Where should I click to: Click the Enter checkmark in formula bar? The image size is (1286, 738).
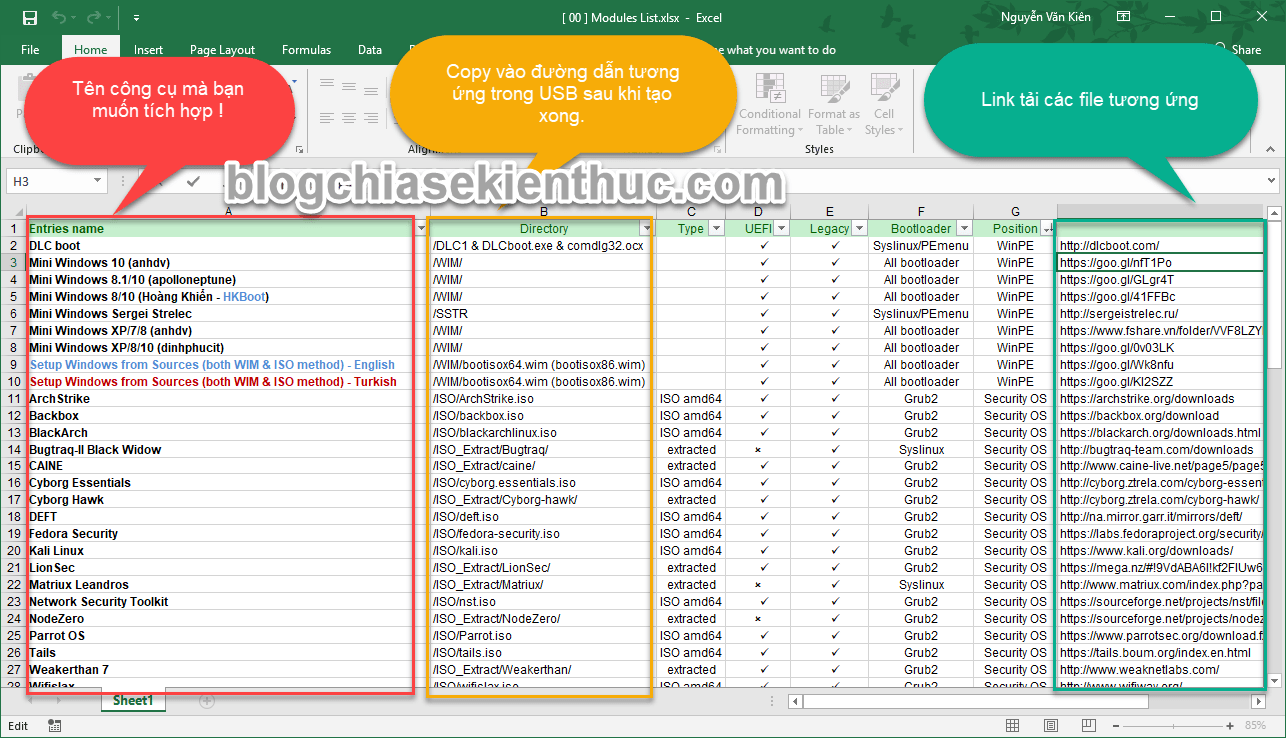(193, 181)
